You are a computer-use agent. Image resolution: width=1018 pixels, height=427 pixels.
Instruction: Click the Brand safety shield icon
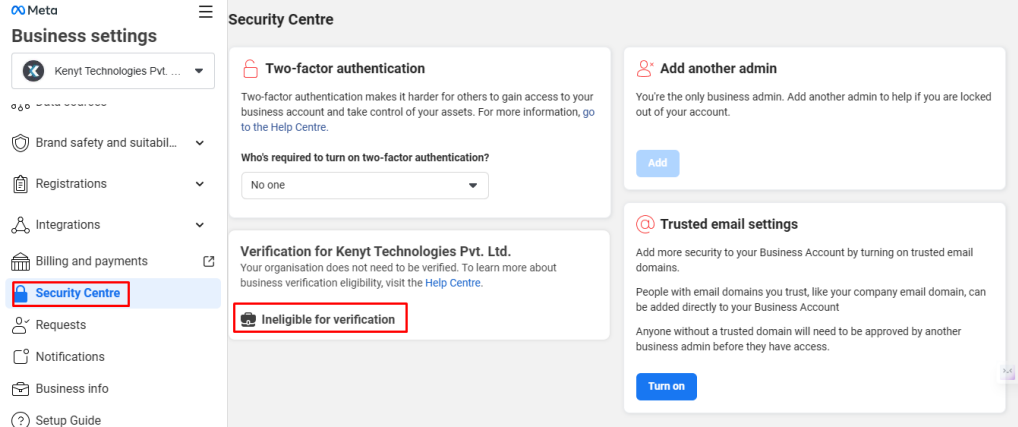pos(21,143)
